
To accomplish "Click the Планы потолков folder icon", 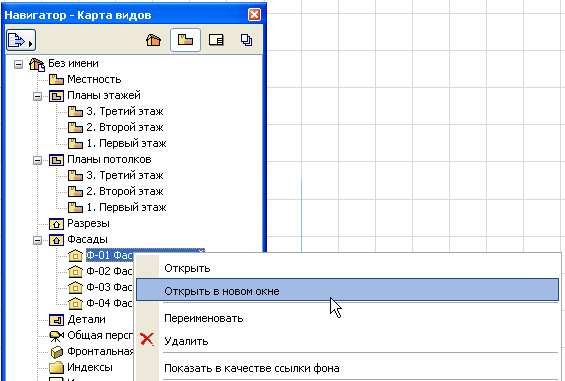I will pyautogui.click(x=56, y=160).
